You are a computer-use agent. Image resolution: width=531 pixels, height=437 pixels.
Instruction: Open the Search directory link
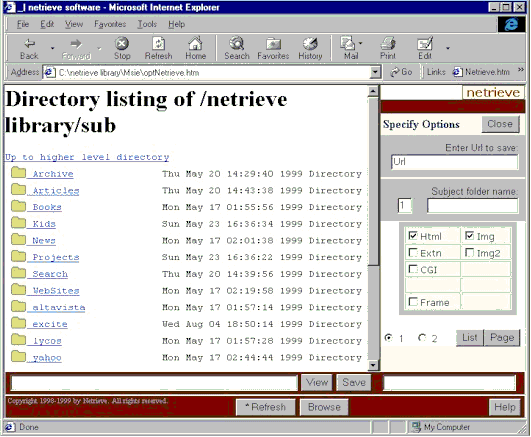click(50, 274)
